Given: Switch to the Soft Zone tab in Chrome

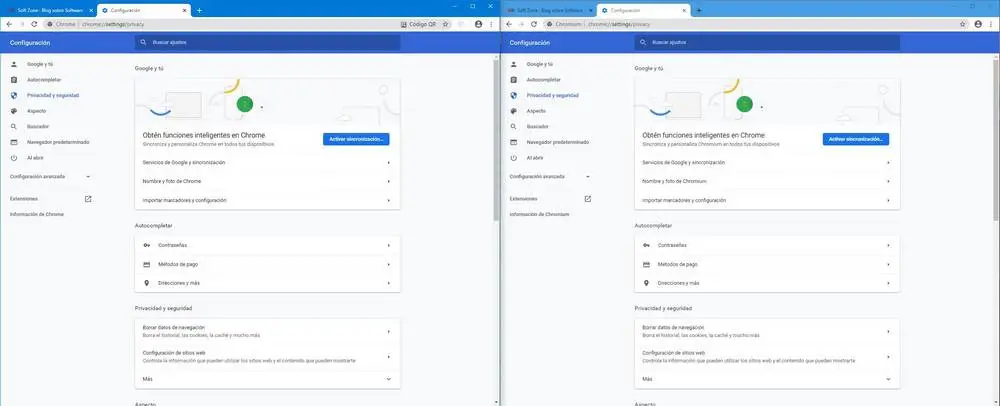Looking at the screenshot, I should coord(49,11).
